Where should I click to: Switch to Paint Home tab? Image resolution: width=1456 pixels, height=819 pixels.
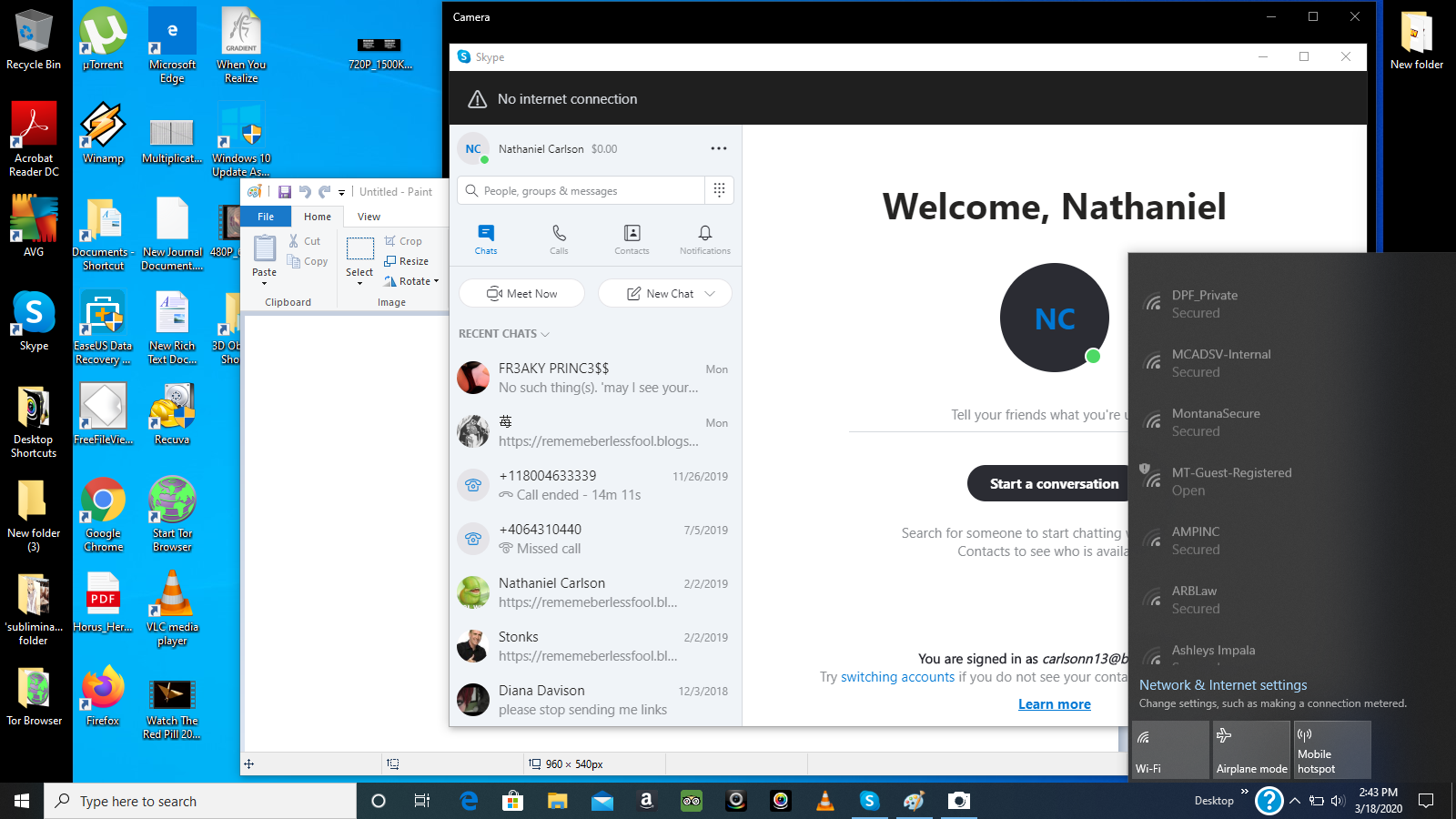click(x=318, y=217)
